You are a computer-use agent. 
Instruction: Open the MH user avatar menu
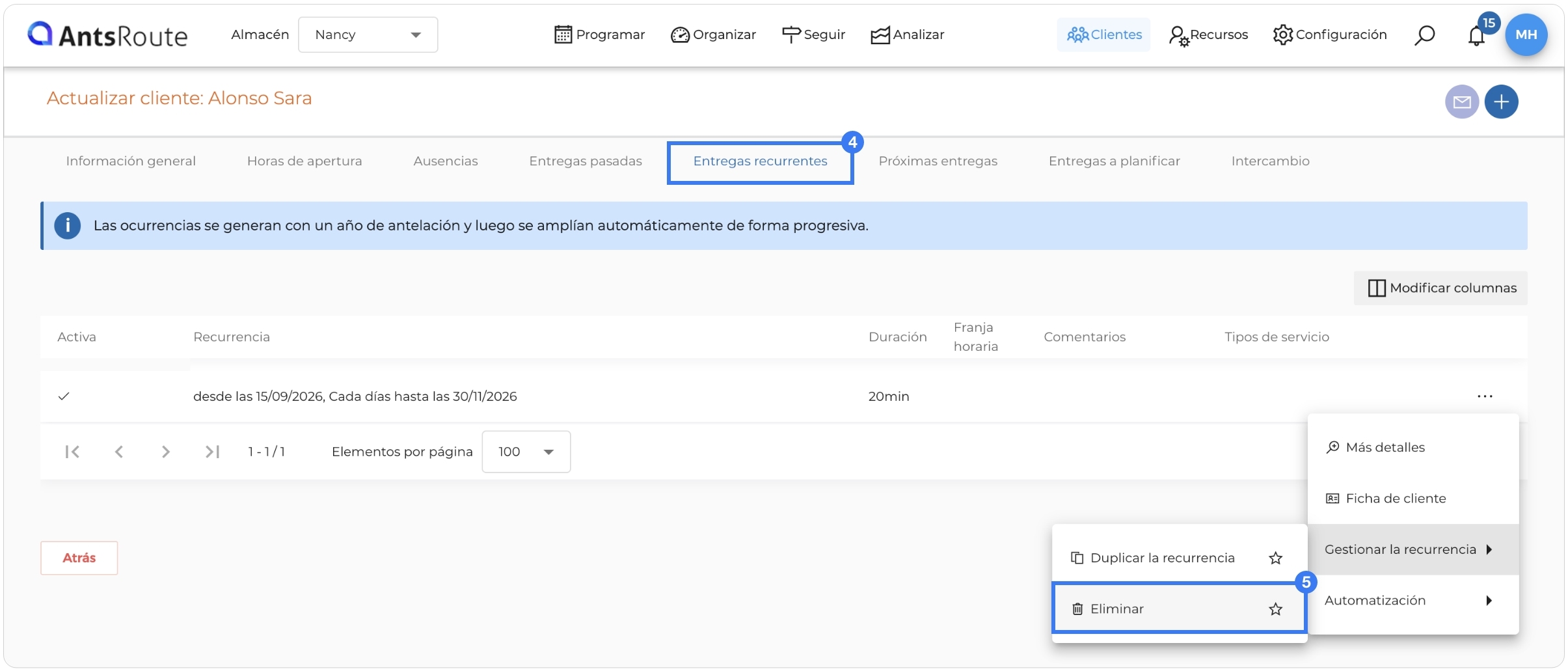(x=1526, y=34)
